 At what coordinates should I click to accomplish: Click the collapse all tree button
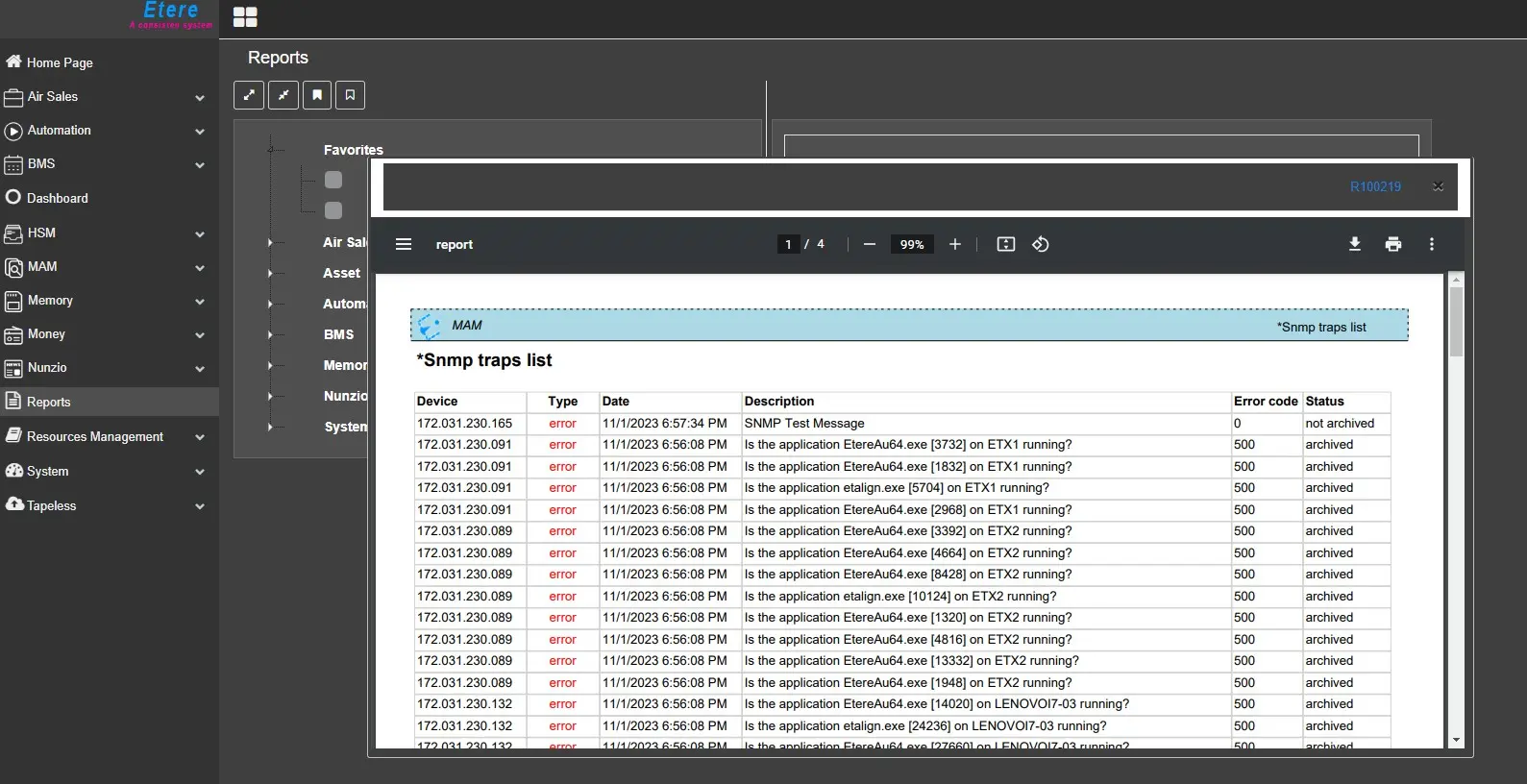pos(283,95)
